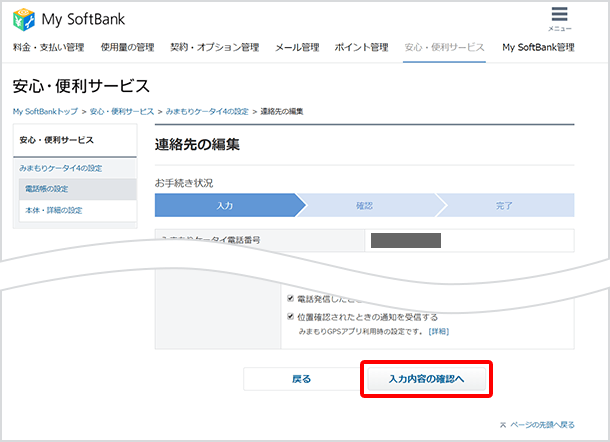Select 本体・詳細の設定 in sidebar
The width and height of the screenshot is (610, 442).
(x=77, y=210)
